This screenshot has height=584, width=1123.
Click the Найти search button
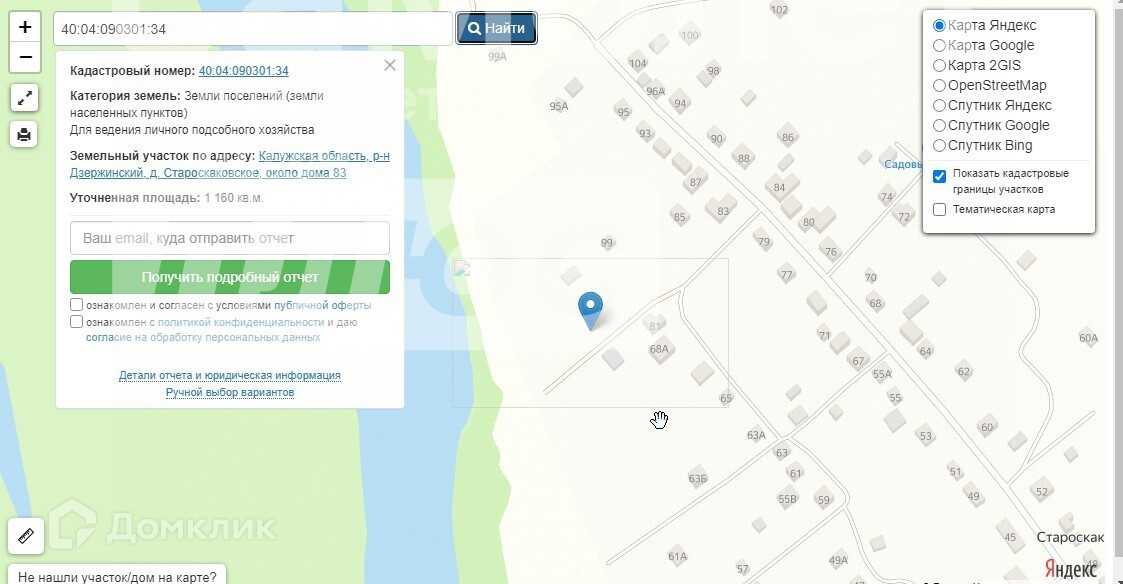(496, 29)
